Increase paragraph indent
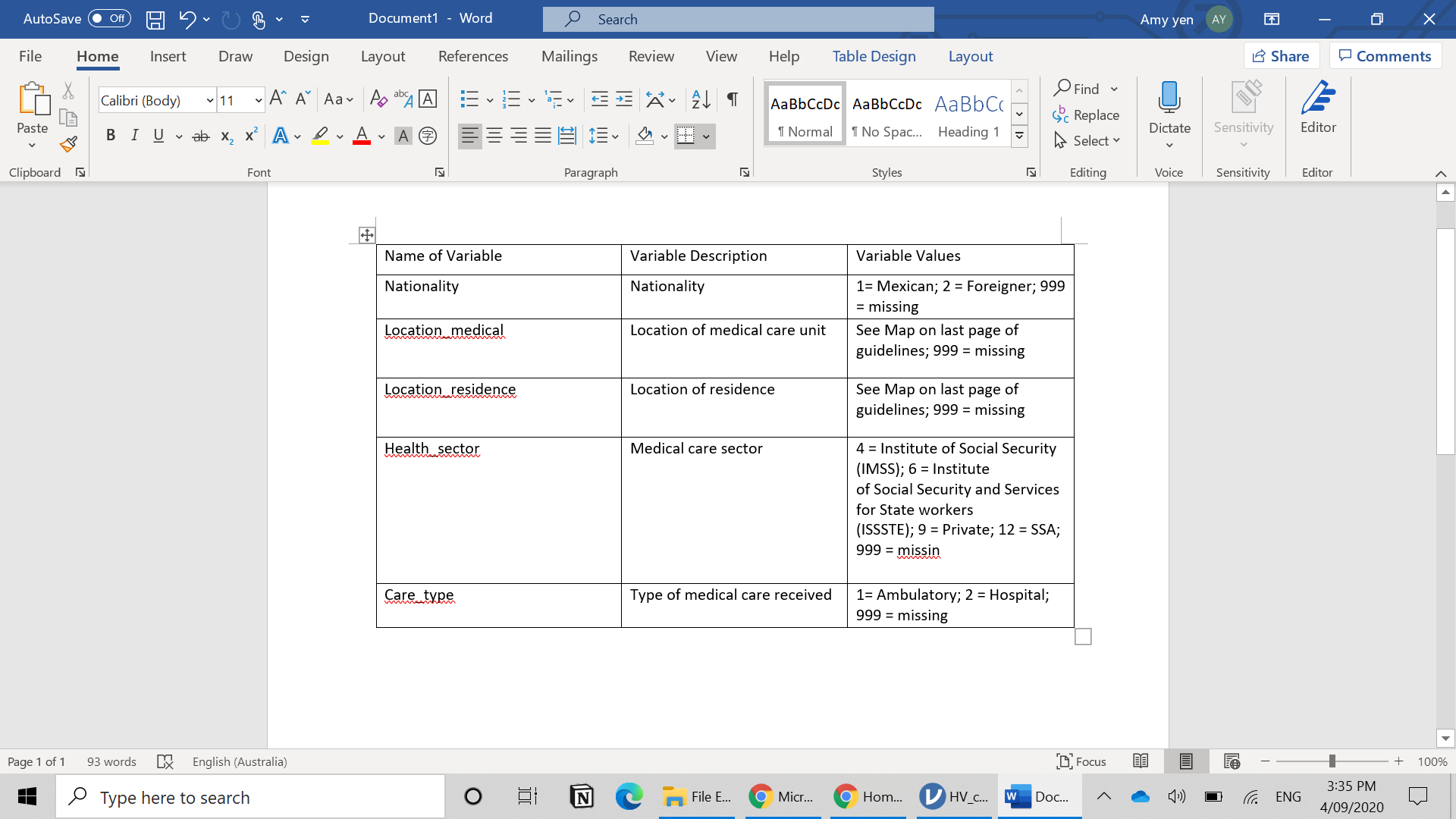 coord(624,99)
